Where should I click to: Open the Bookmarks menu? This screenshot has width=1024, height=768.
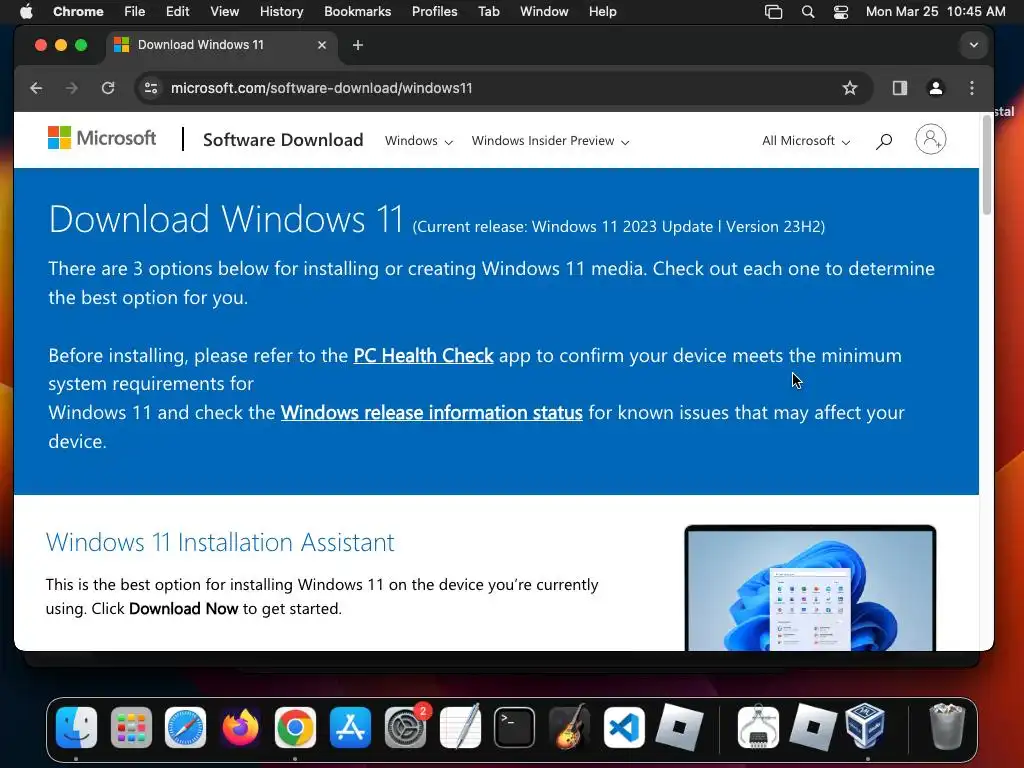coord(357,11)
